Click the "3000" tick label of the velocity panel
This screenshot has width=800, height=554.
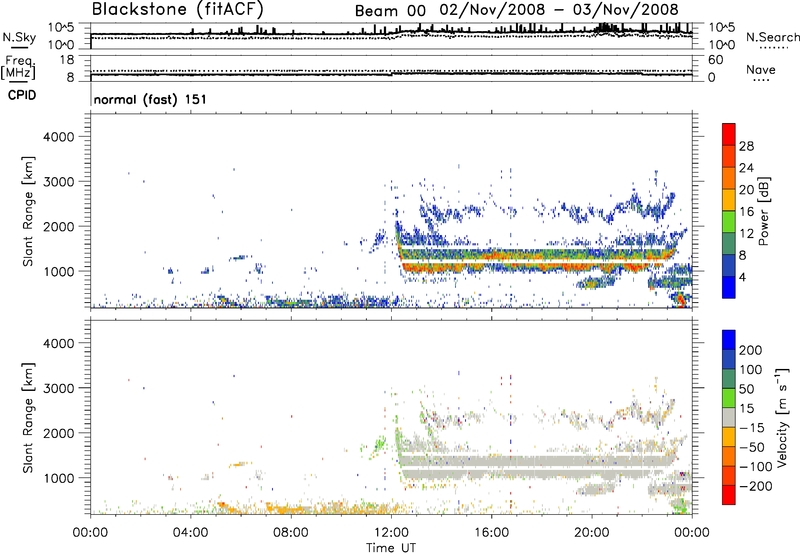(59, 389)
